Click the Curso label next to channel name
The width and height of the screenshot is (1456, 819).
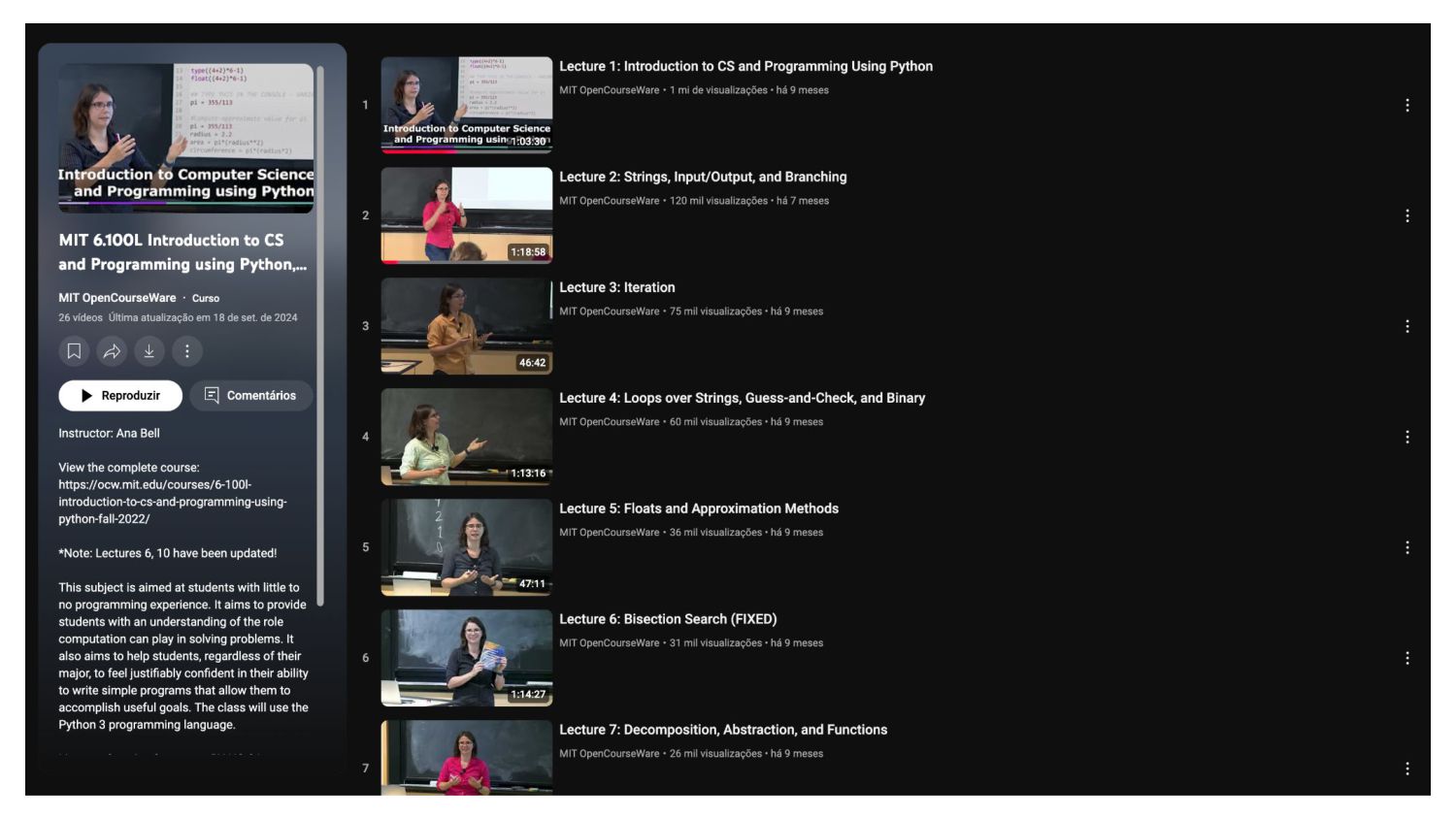pyautogui.click(x=206, y=299)
